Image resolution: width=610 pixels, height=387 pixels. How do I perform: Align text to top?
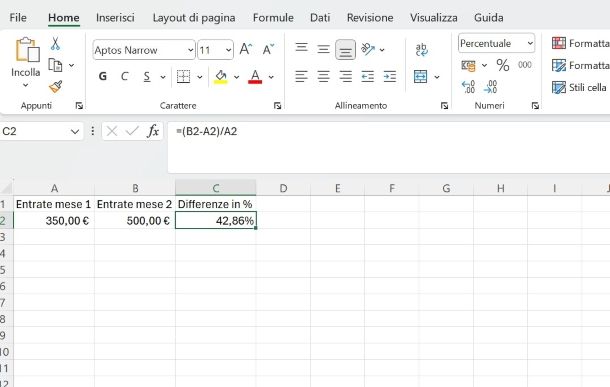(301, 48)
